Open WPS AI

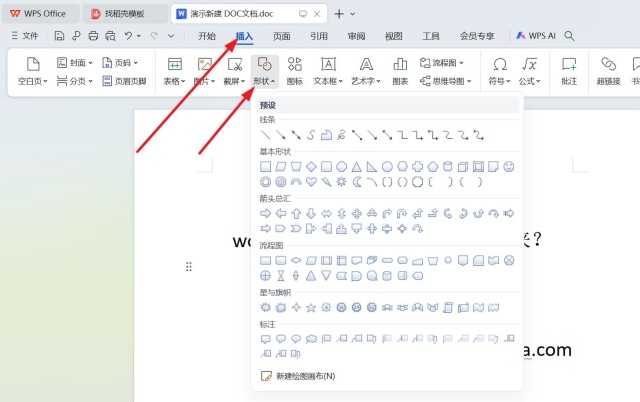536,36
